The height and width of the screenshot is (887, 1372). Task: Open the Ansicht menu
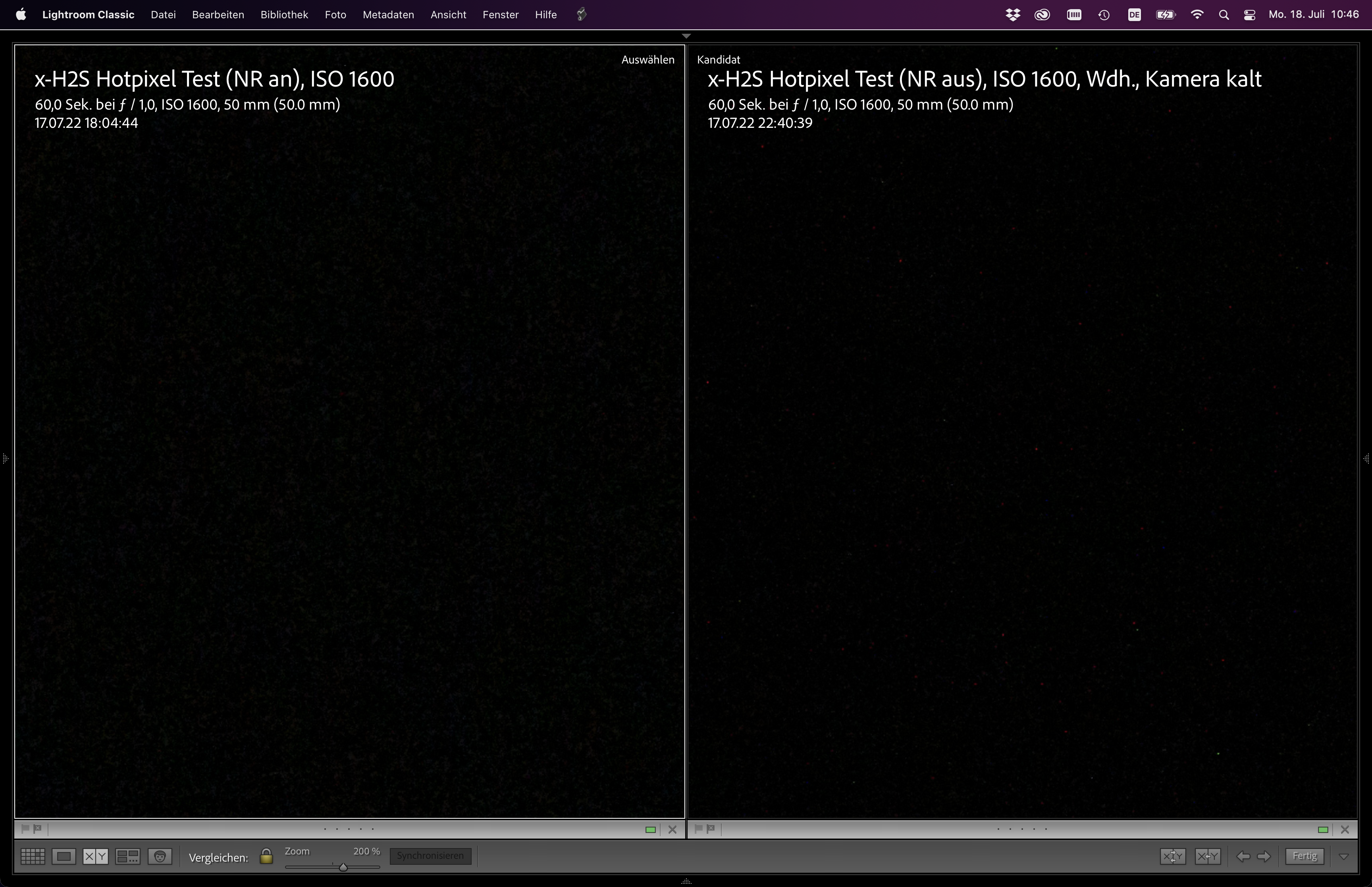point(449,14)
